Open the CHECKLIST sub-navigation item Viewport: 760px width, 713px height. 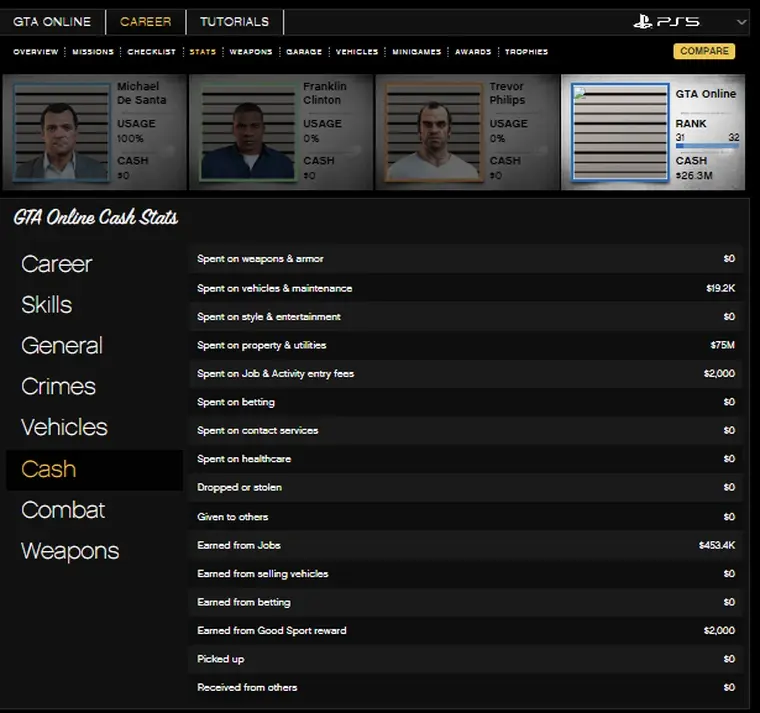[152, 52]
